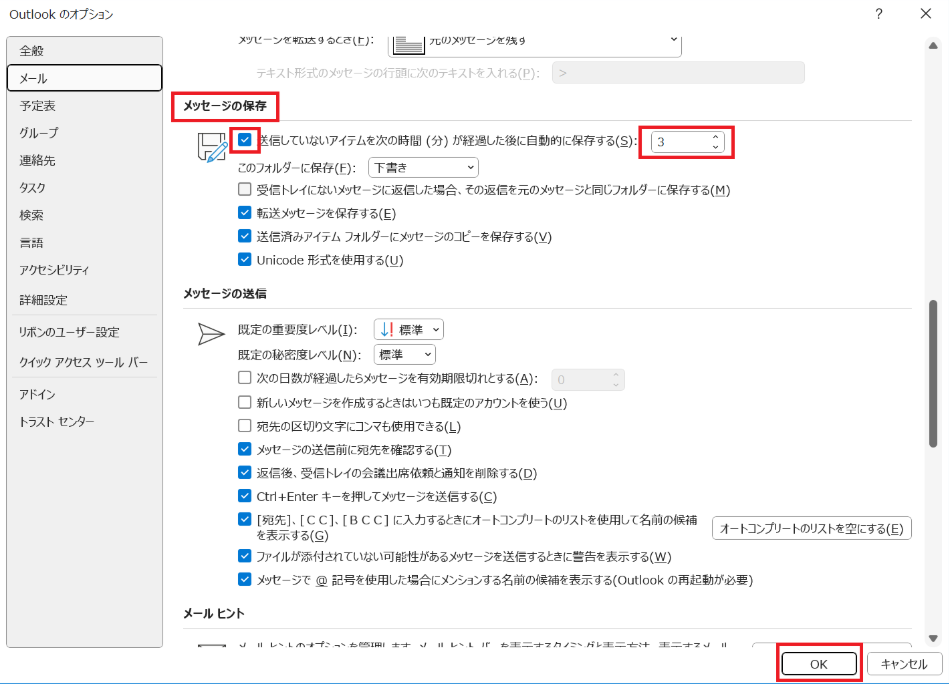This screenshot has width=949, height=684.
Task: Open タスク options category
Action: pyautogui.click(x=84, y=188)
